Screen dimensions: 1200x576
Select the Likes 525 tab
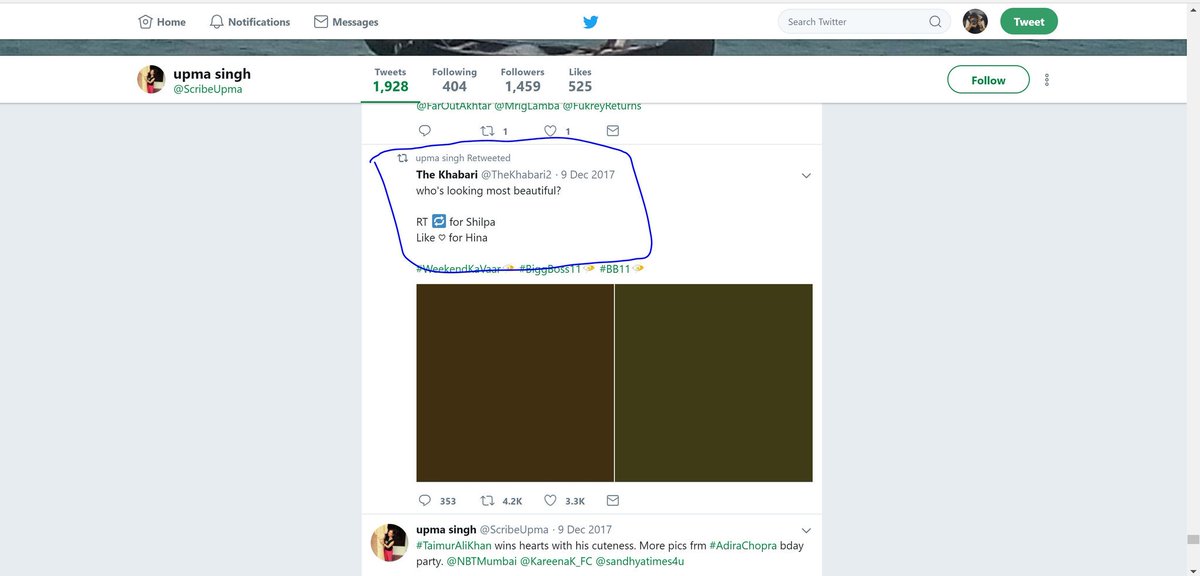click(580, 80)
